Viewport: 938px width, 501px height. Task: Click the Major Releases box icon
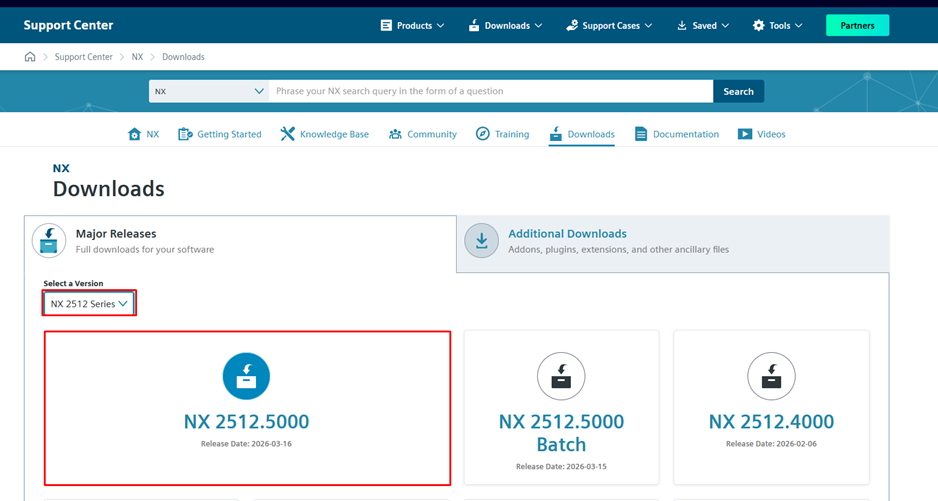49,241
